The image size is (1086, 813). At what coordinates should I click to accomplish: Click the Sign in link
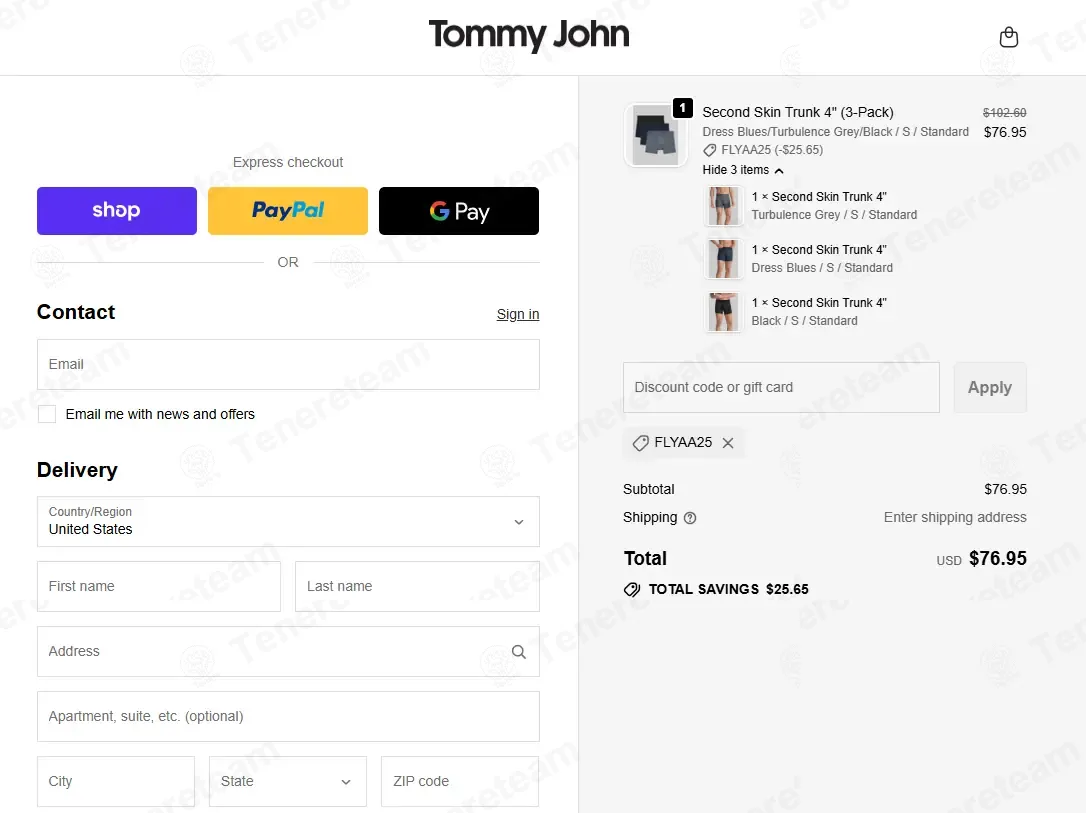pos(517,314)
